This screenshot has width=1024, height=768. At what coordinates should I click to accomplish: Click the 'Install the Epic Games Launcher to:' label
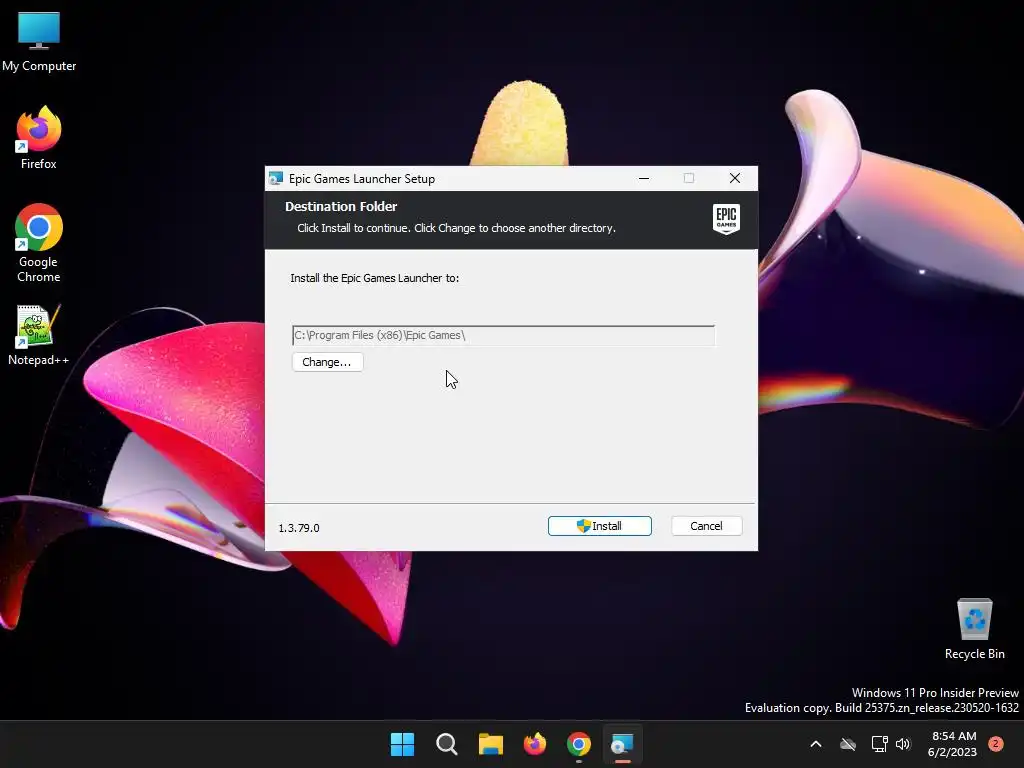point(375,278)
